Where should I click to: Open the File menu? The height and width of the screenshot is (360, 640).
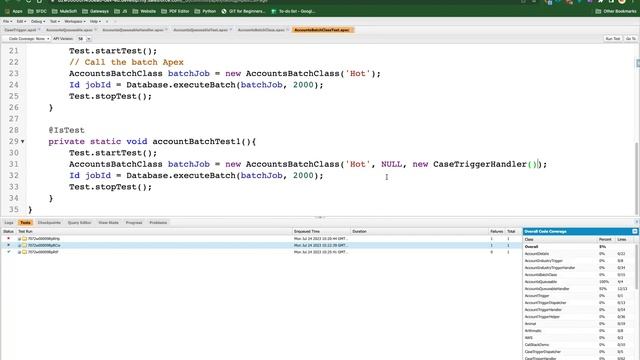coord(7,21)
